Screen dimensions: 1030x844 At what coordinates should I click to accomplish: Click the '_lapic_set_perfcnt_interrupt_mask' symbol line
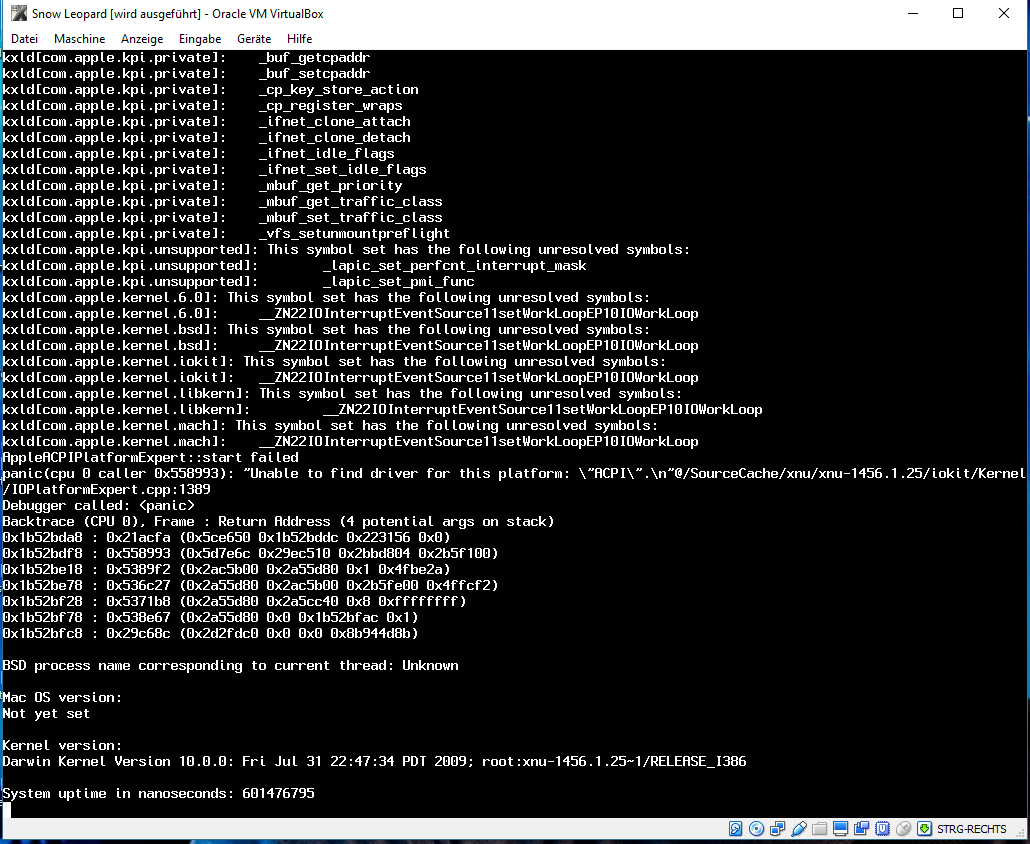(294, 265)
